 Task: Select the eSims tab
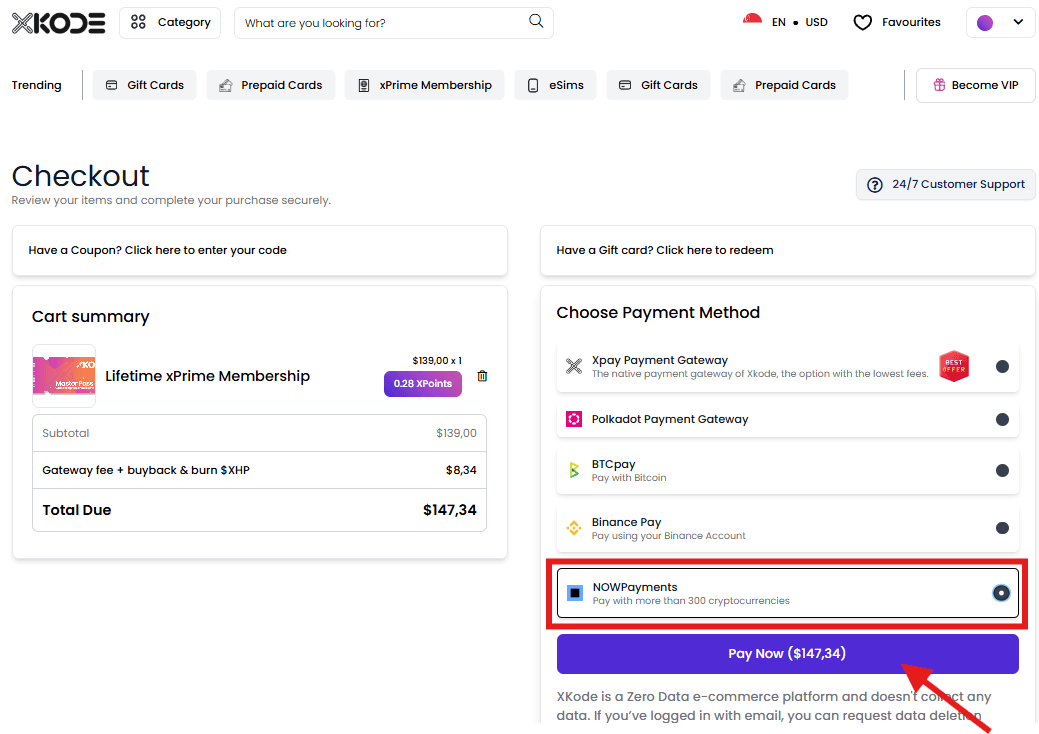(x=555, y=85)
